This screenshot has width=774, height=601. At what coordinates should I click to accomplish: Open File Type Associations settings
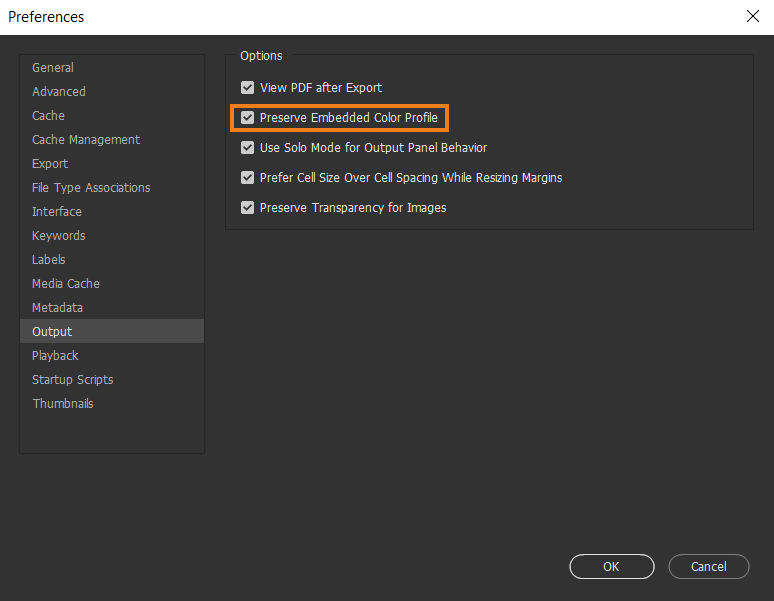click(x=112, y=188)
